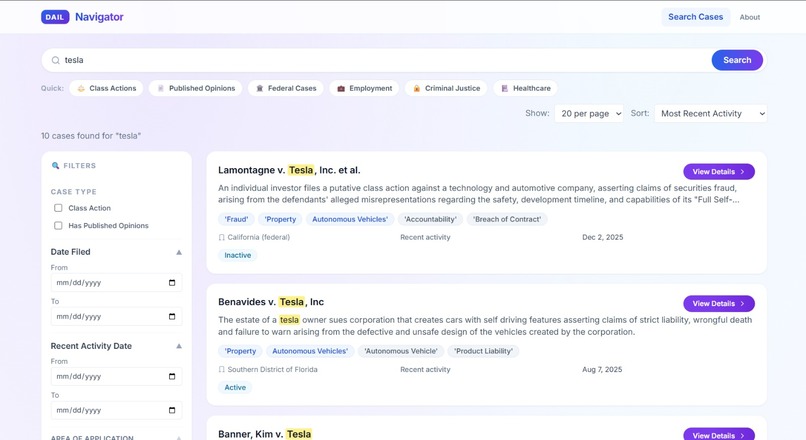Click 'Accountability' tag
806x440 pixels.
tap(430, 219)
